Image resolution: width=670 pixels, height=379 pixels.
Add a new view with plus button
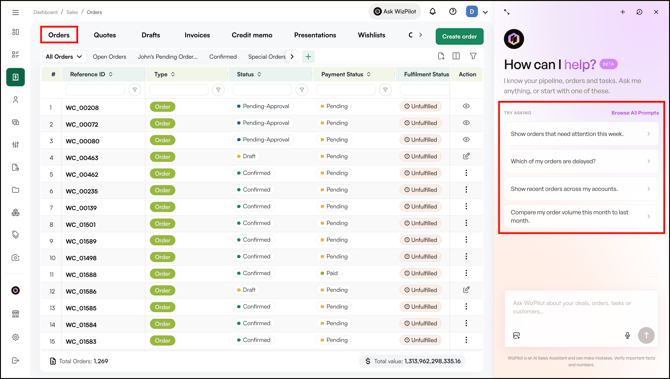pyautogui.click(x=308, y=56)
